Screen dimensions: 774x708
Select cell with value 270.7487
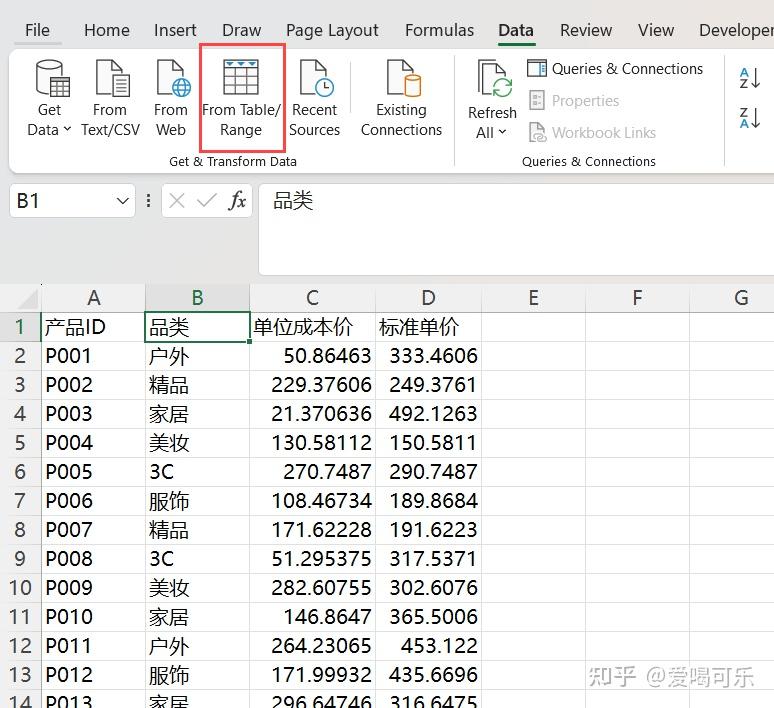pyautogui.click(x=312, y=472)
